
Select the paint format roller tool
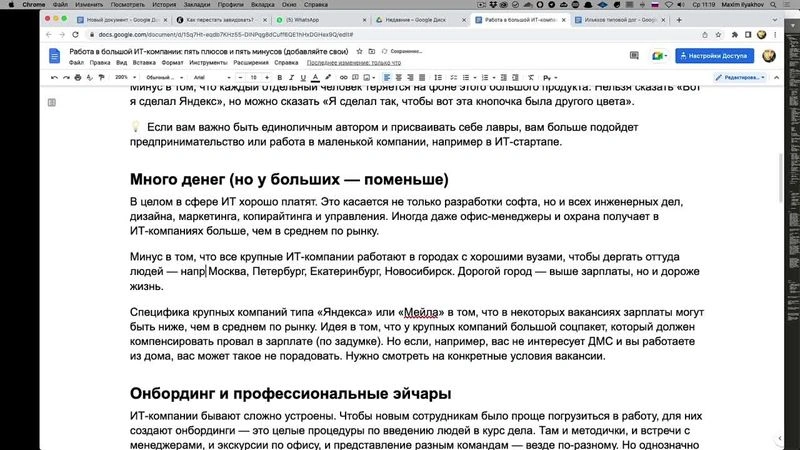click(x=101, y=78)
